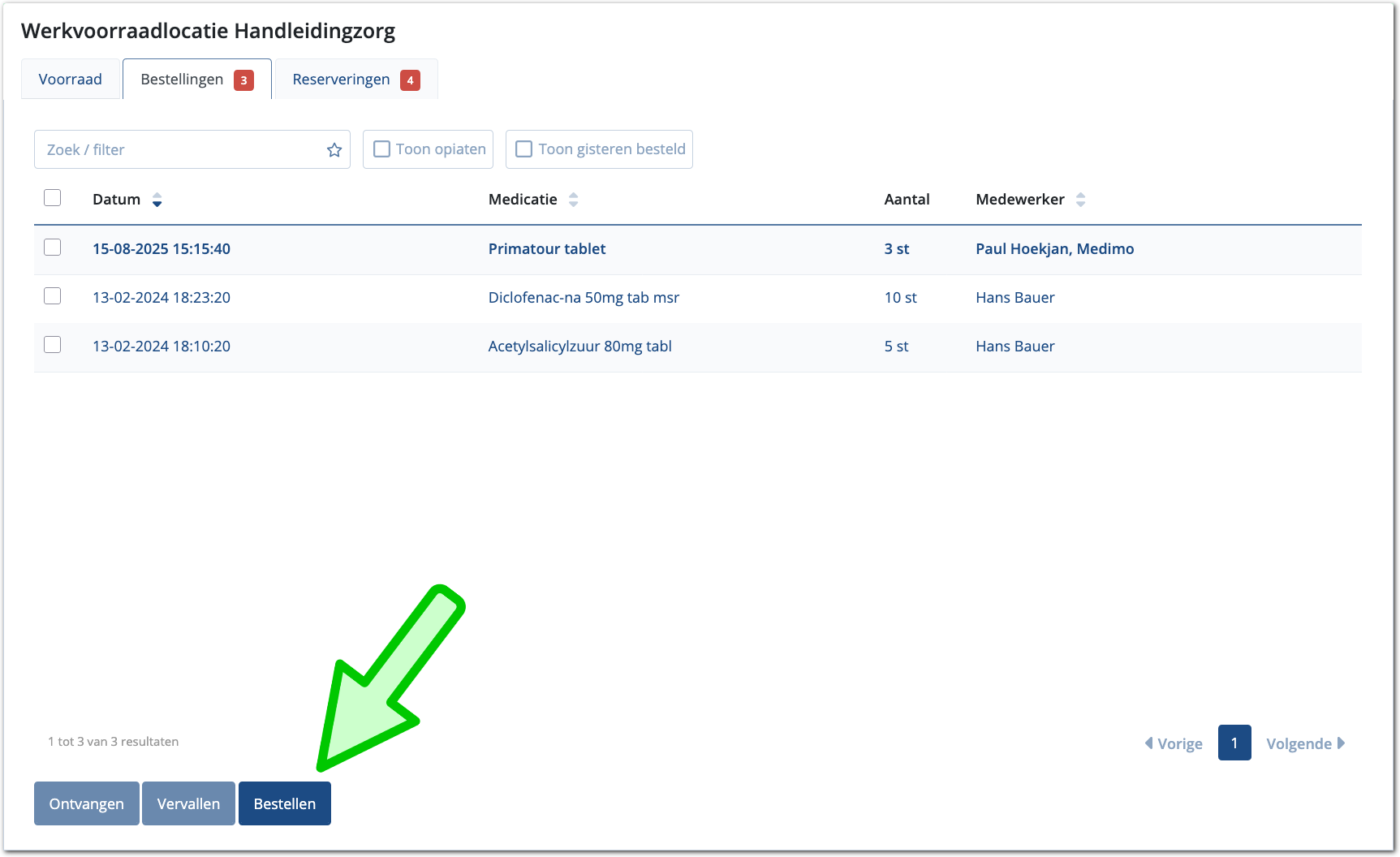The height and width of the screenshot is (857, 1400).
Task: Sort by Medewerker column arrow icon
Action: coord(1080,200)
